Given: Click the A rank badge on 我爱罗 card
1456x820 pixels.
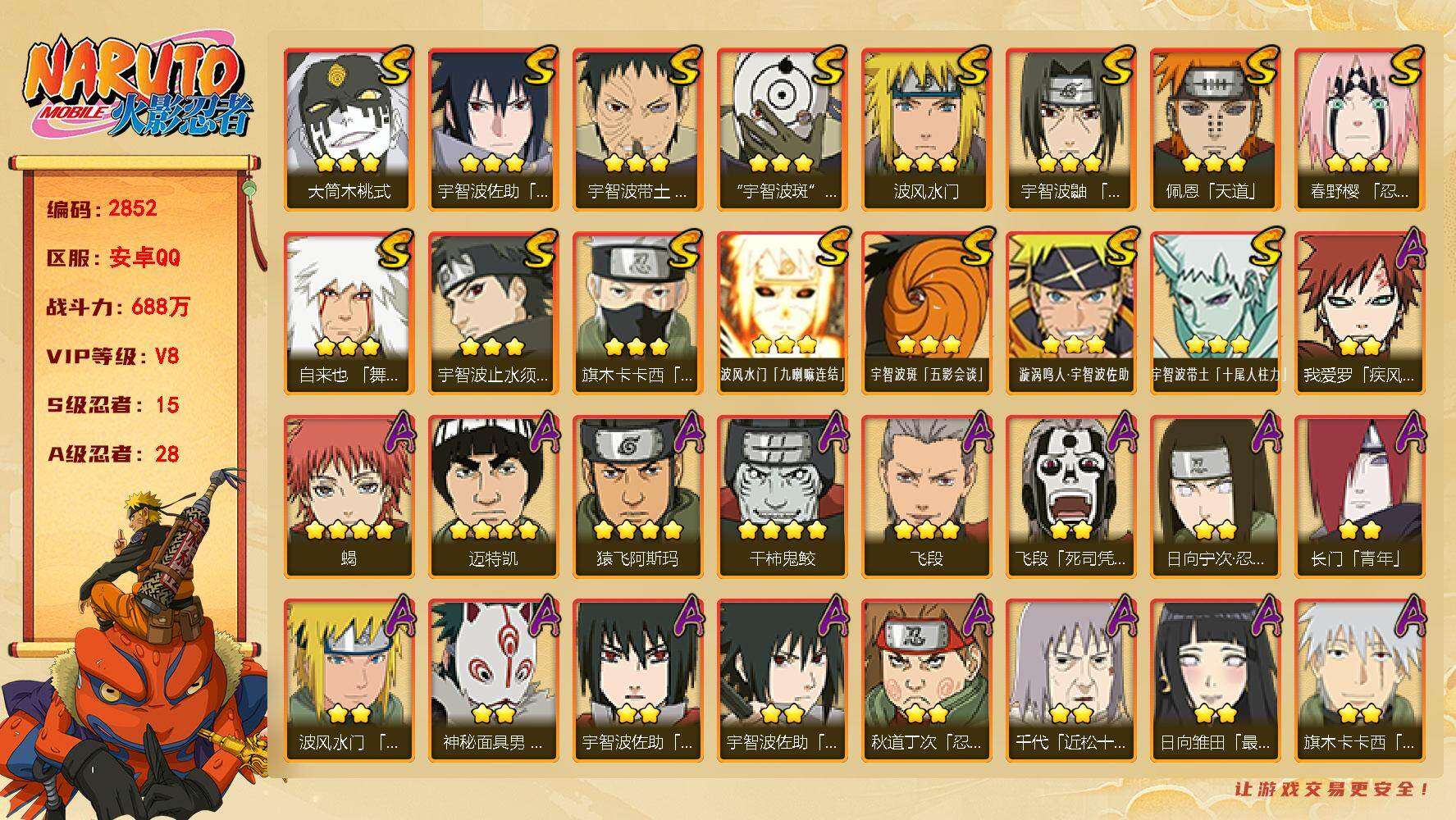Looking at the screenshot, I should [1404, 248].
